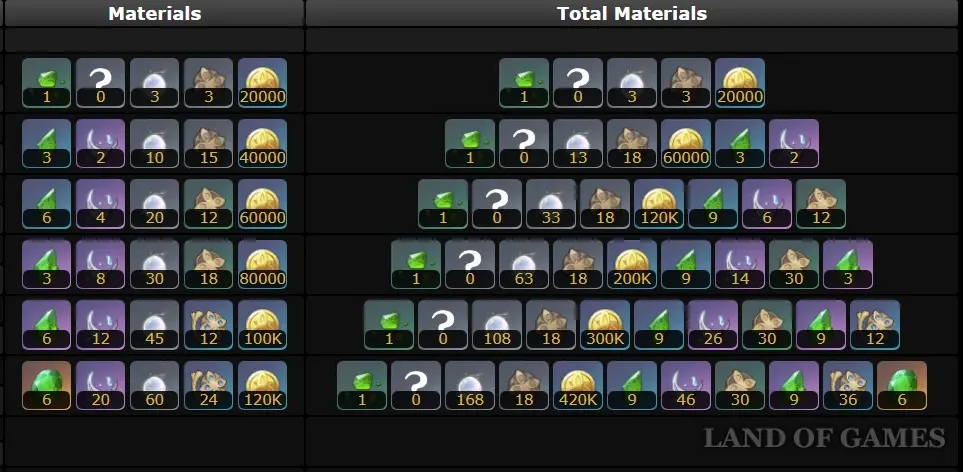
Task: Choose the purple claw icon labeled 46
Action: (x=686, y=385)
